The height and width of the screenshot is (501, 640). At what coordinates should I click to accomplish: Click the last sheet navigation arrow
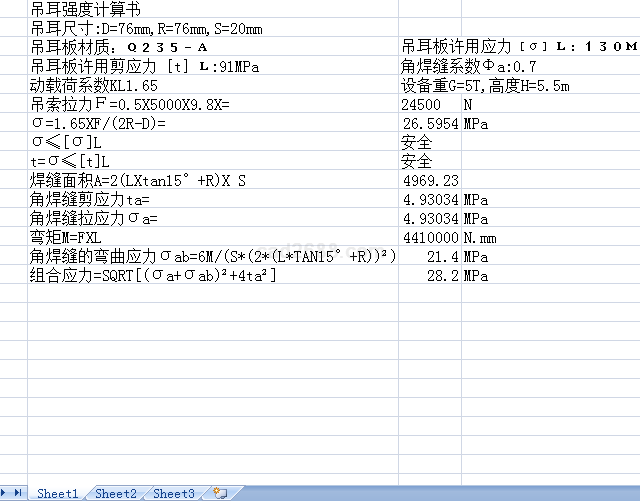tap(19, 493)
